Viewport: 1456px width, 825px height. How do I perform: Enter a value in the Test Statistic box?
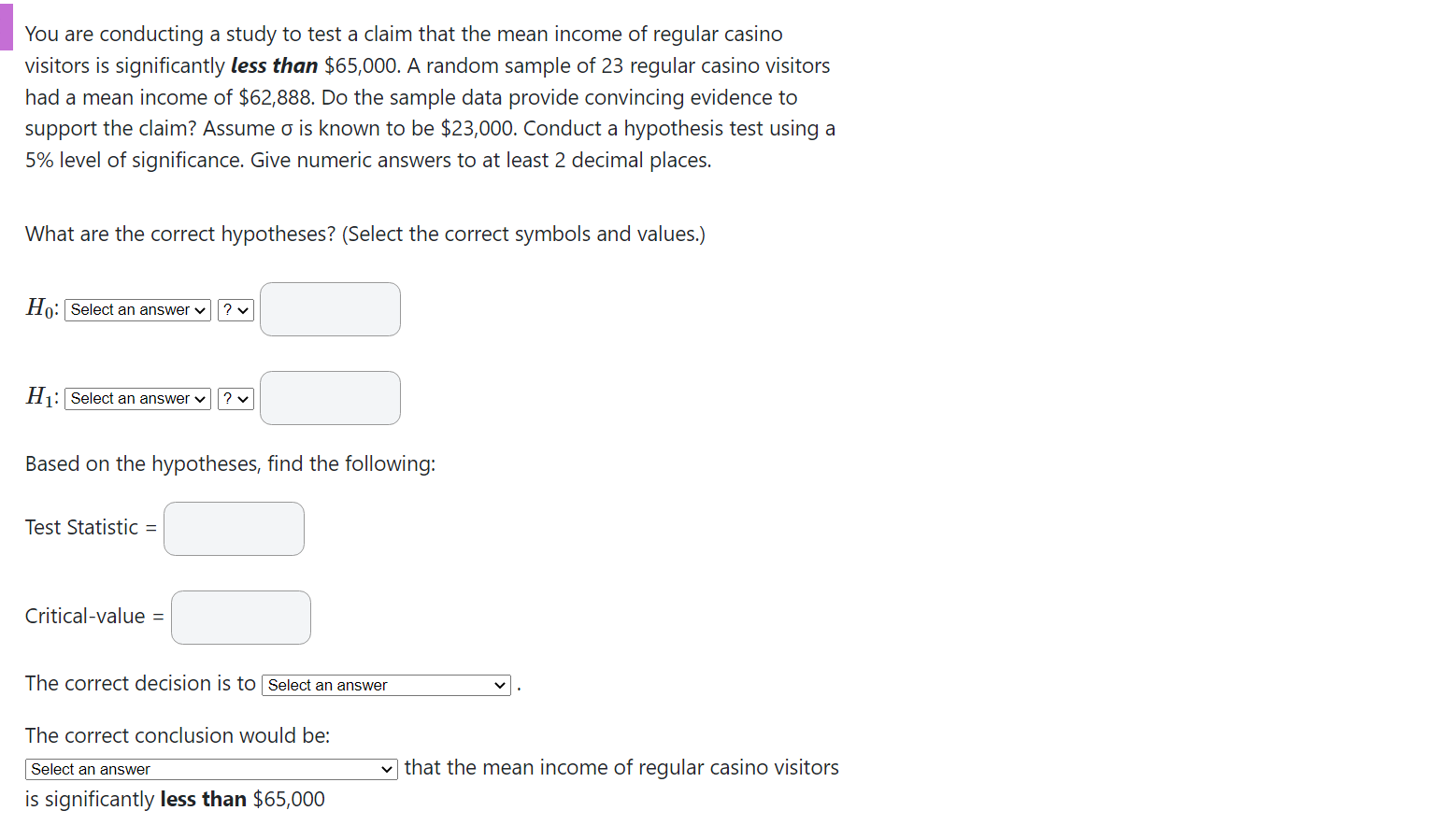(234, 528)
